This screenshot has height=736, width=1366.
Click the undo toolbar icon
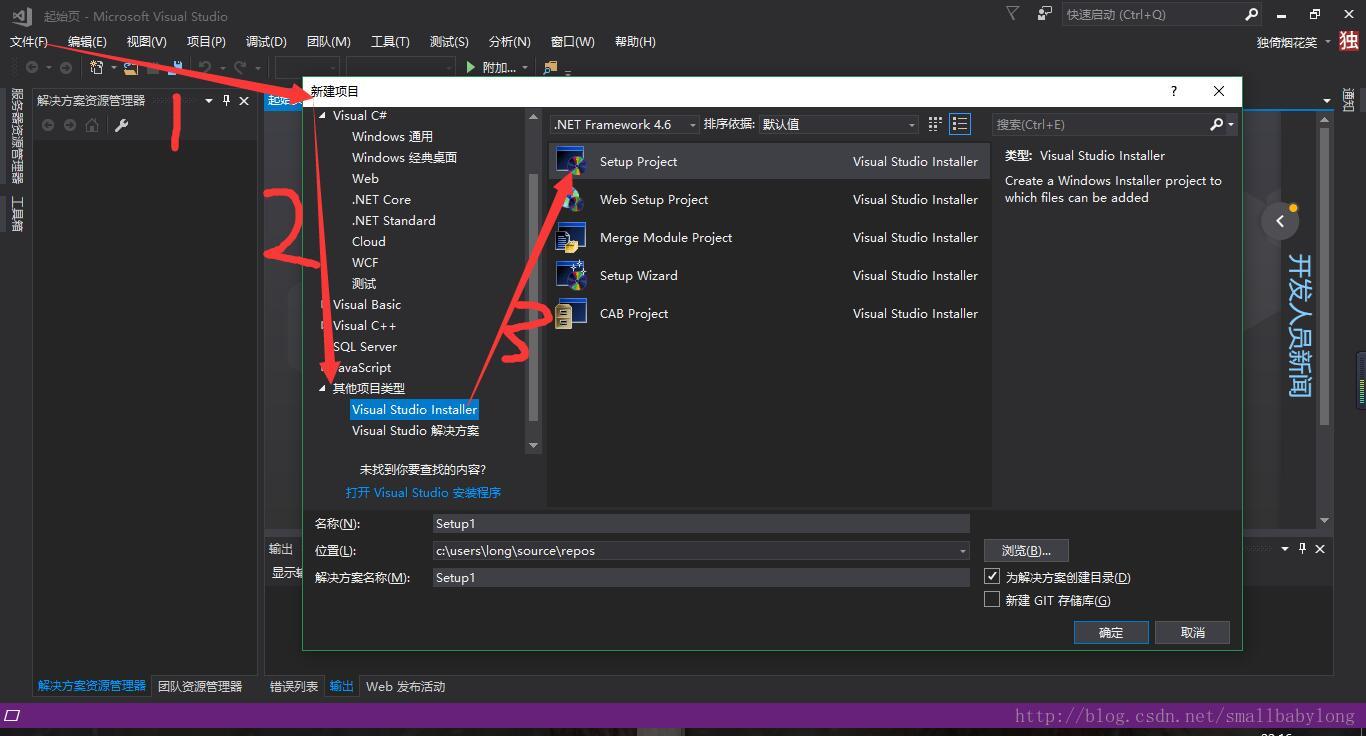204,67
